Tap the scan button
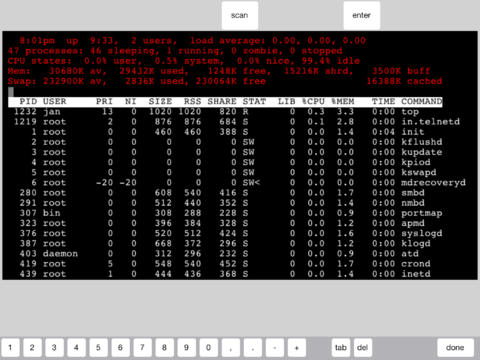Viewport: 480px width, 360px height. [x=240, y=15]
